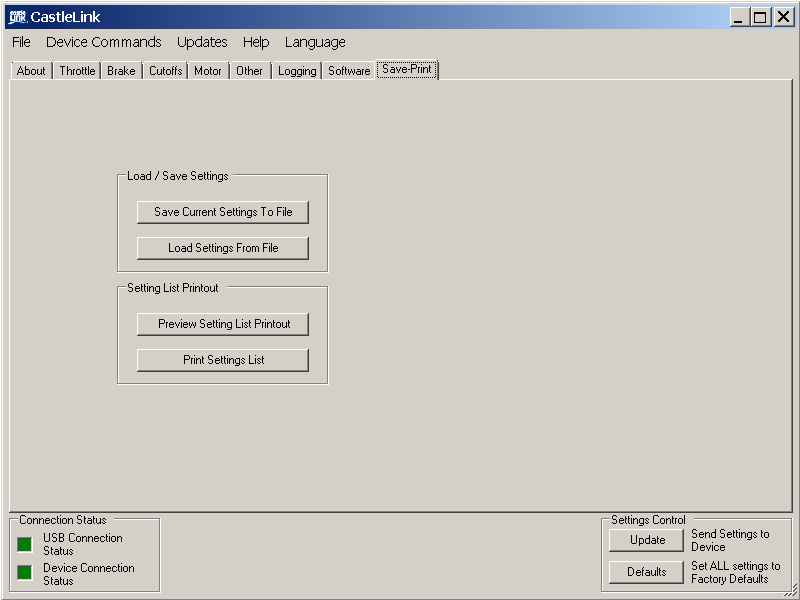This screenshot has width=800, height=600.
Task: Click the green Device Connection Status indicator
Action: [25, 573]
